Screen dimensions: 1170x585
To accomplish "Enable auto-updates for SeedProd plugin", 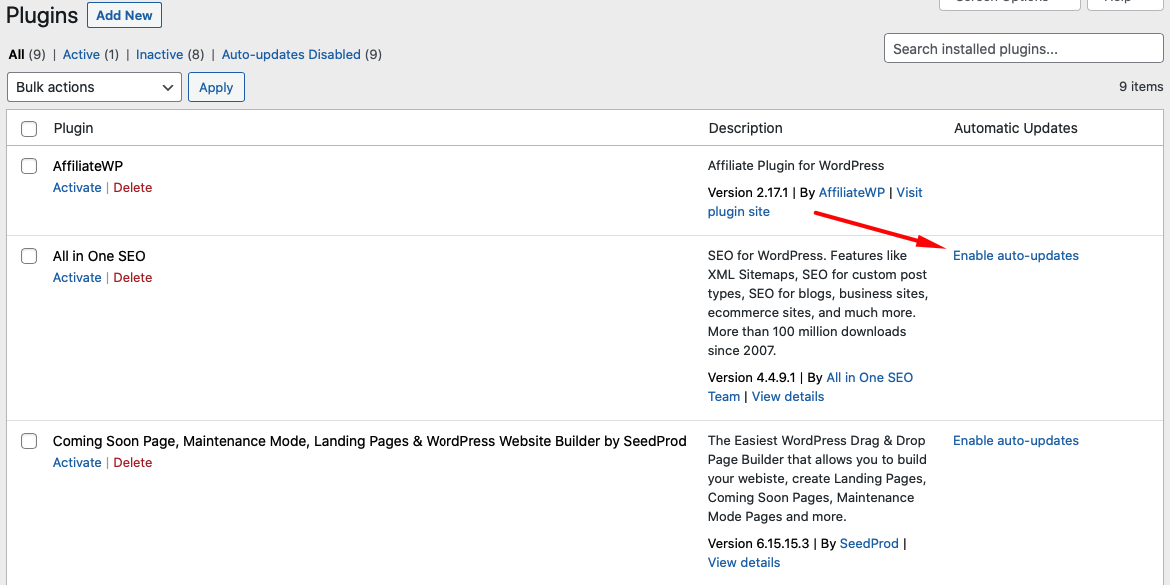I will pyautogui.click(x=1016, y=440).
